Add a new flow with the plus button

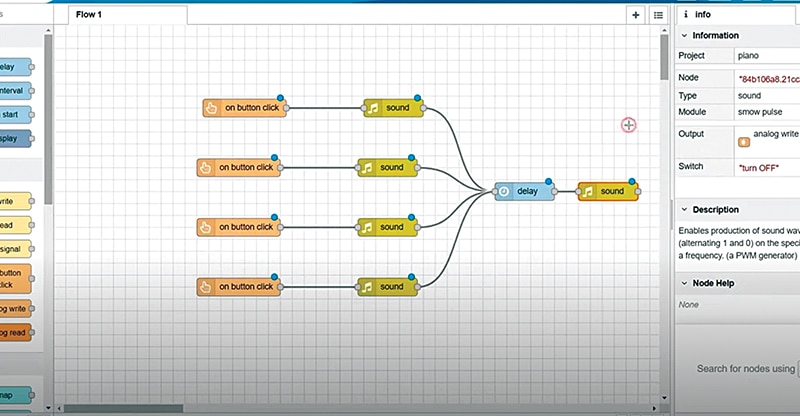(x=635, y=15)
